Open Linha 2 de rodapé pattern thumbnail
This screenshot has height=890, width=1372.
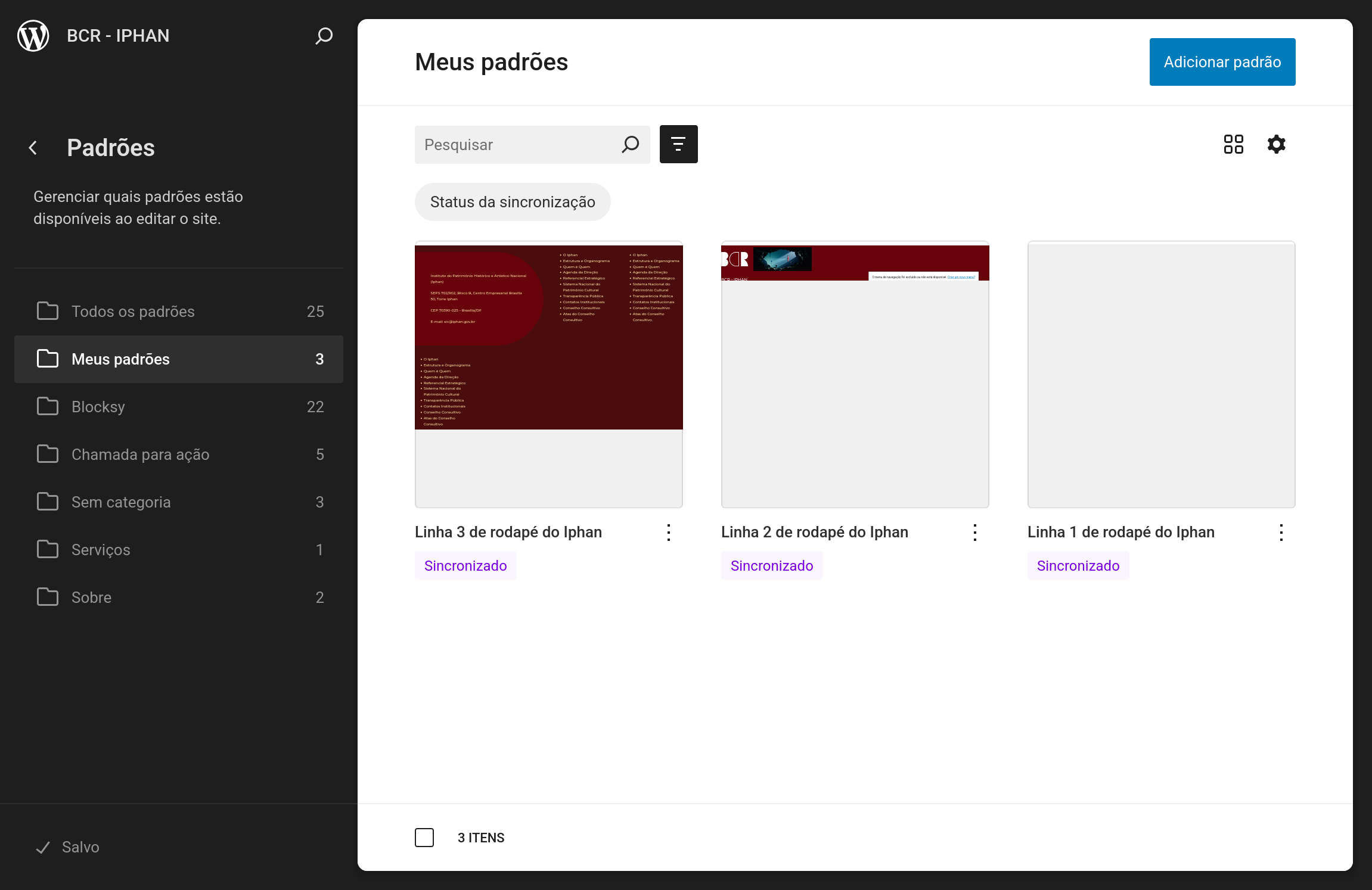(x=855, y=375)
